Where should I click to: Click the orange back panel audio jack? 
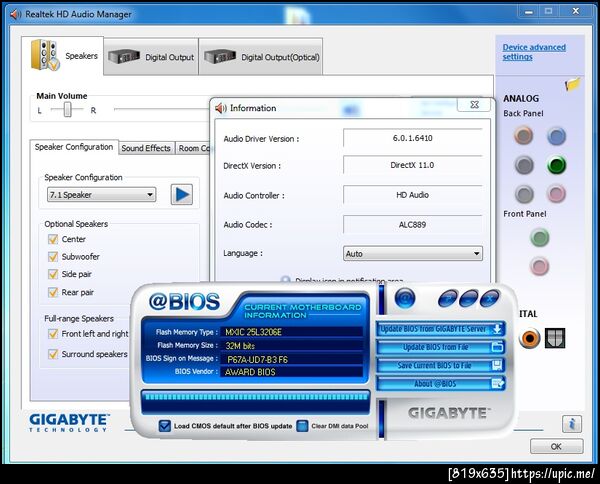pyautogui.click(x=523, y=136)
